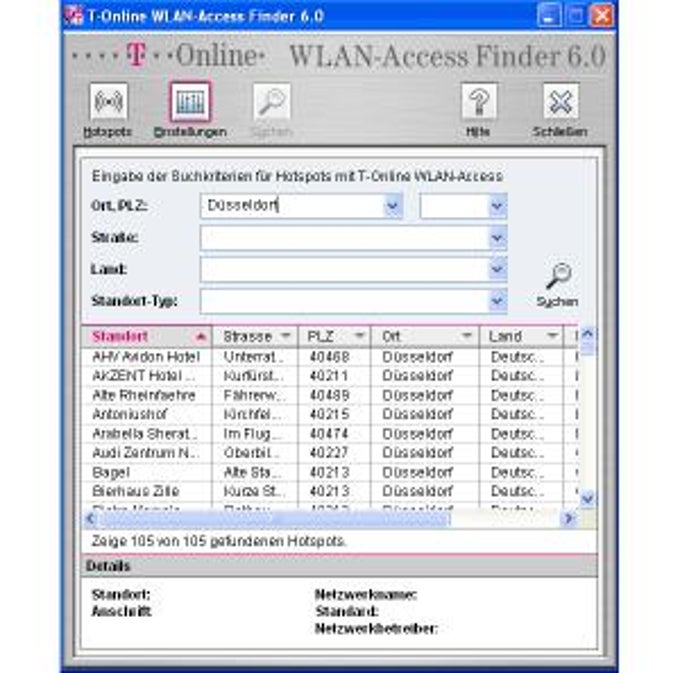
Task: Open the Hilfe question mark icon
Action: [479, 101]
